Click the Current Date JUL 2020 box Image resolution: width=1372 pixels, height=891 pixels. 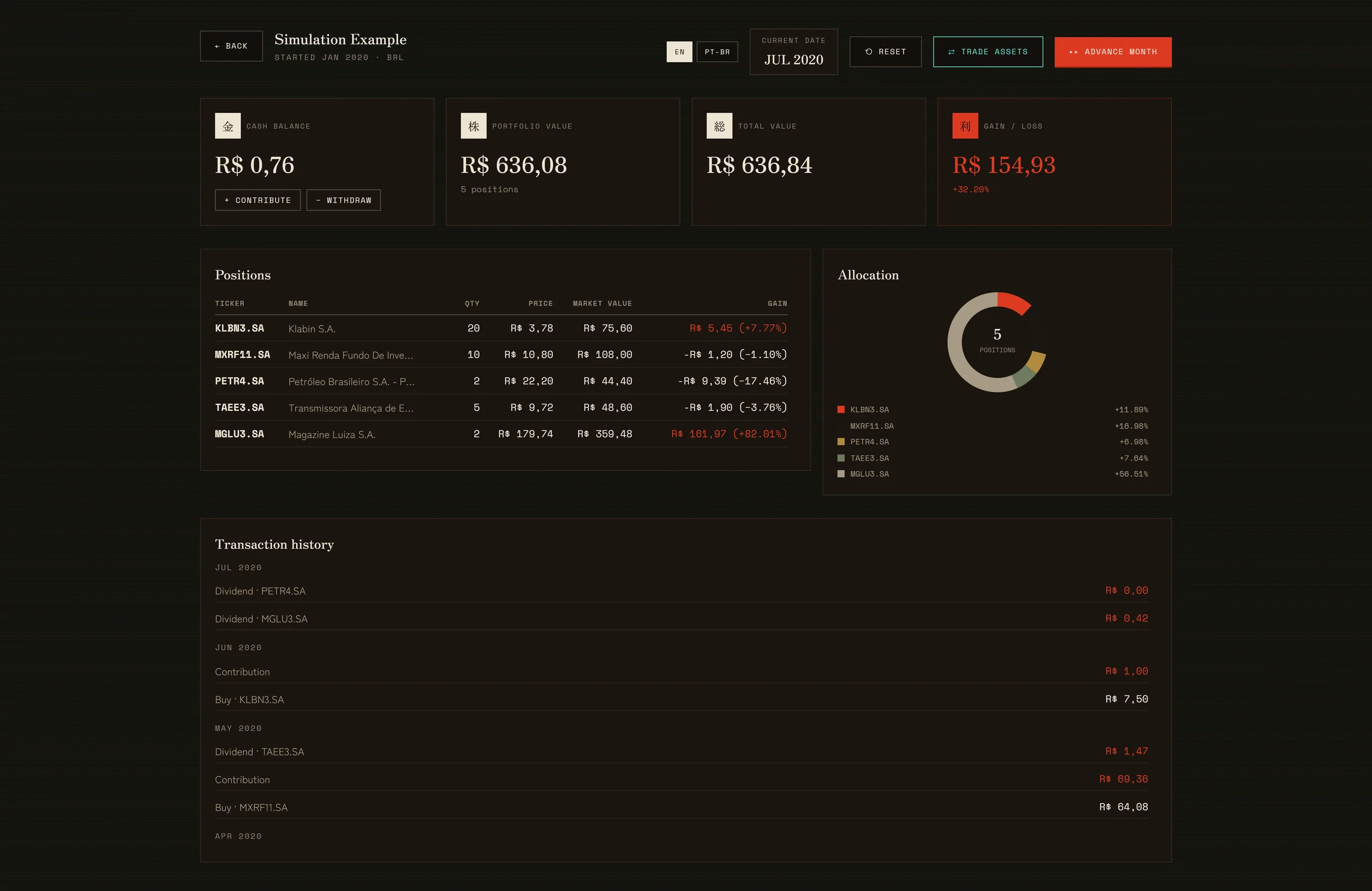(x=794, y=52)
